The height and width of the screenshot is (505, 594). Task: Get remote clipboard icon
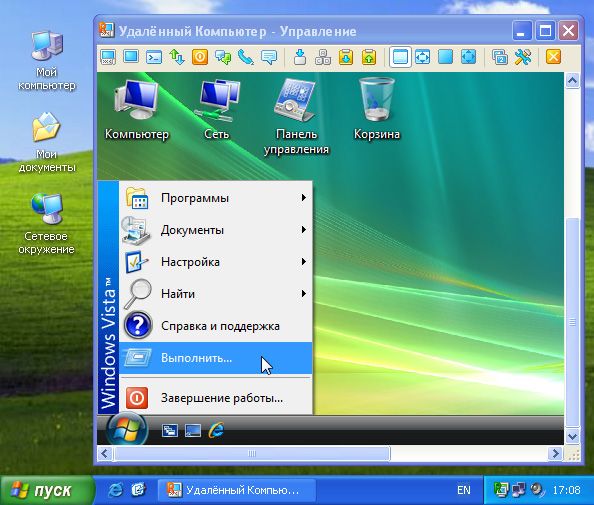[x=346, y=57]
